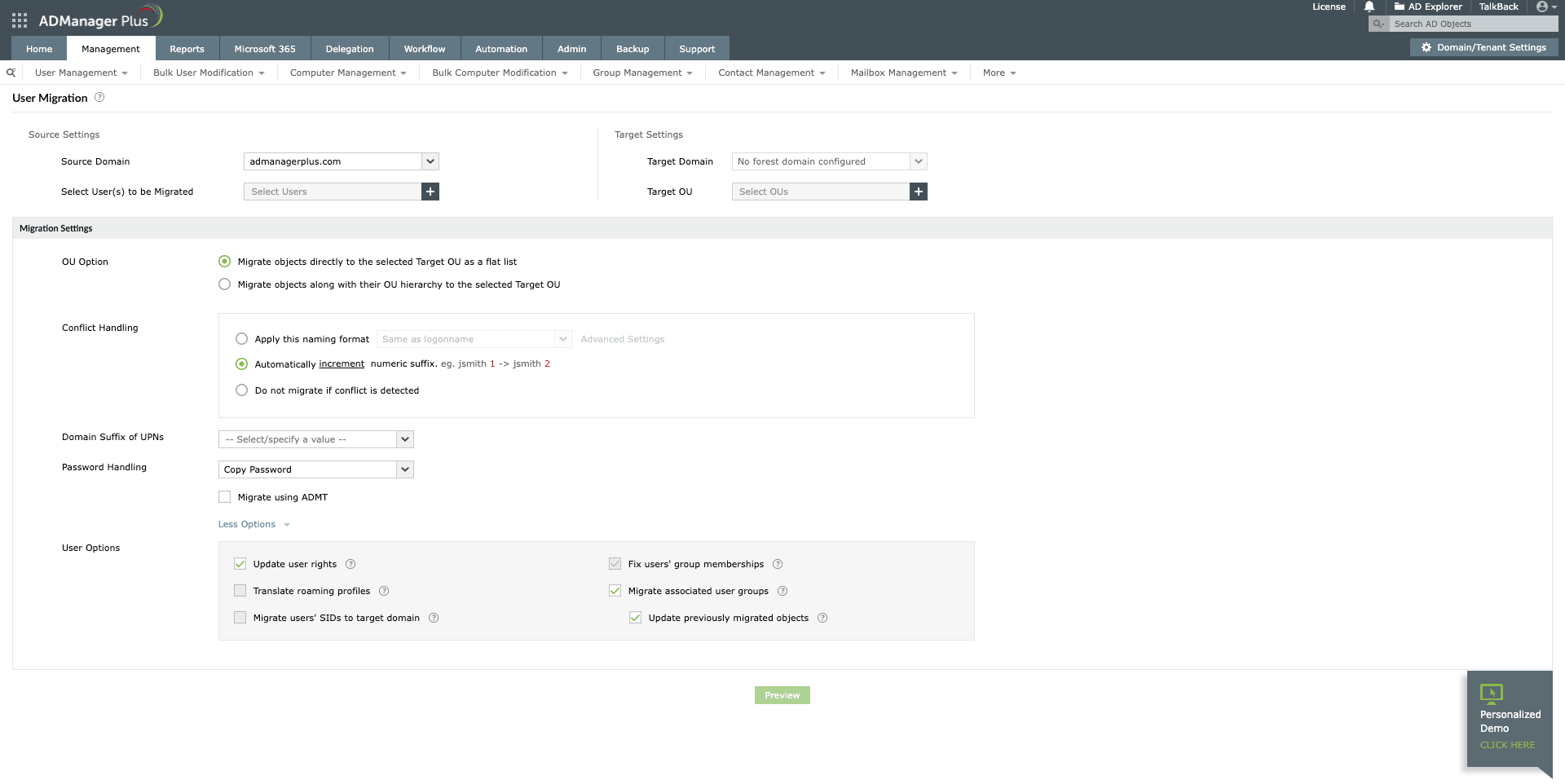Click the search magnifier in AD Objects search
The width and height of the screenshot is (1565, 784).
tap(1378, 24)
